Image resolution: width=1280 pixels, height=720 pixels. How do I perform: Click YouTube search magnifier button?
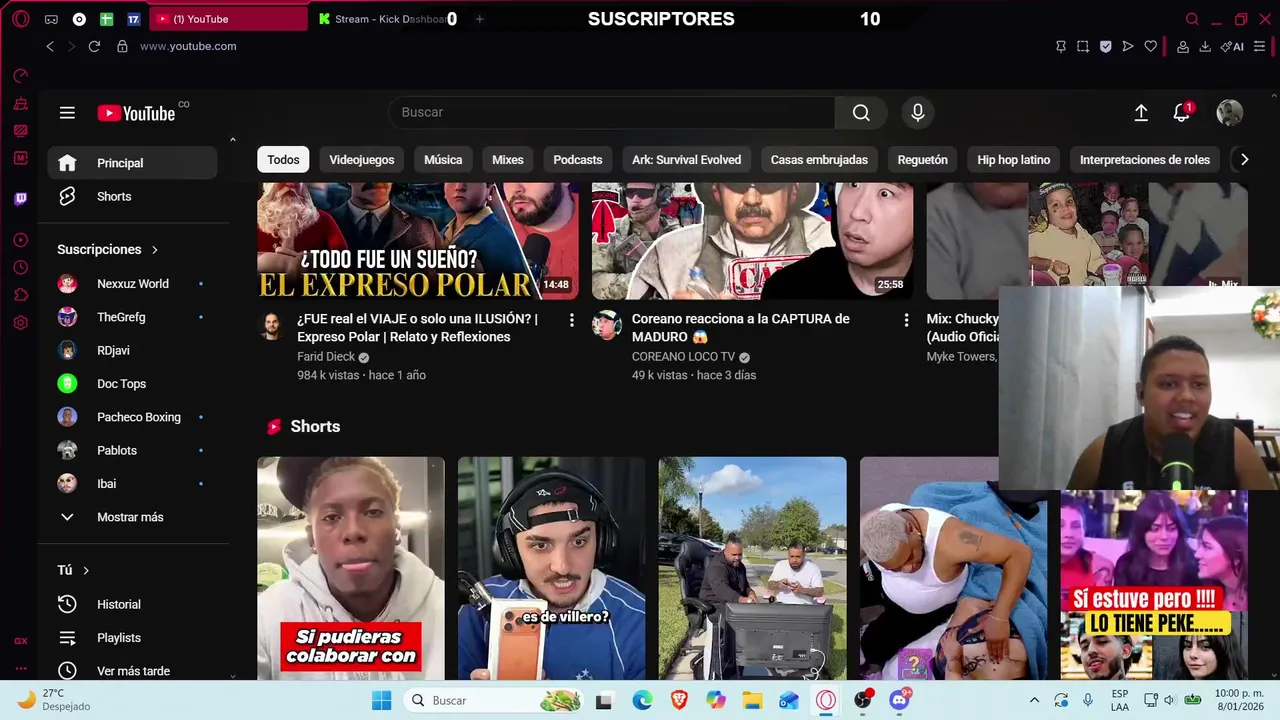tap(861, 113)
